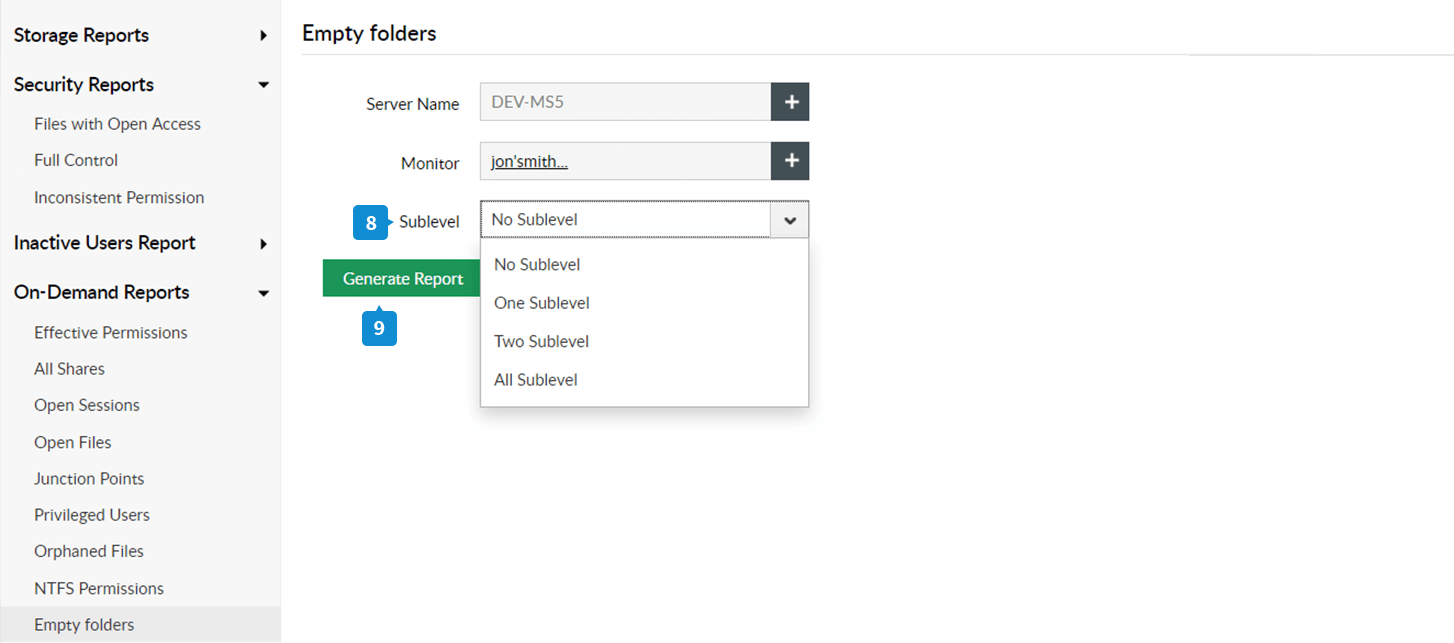
Task: Select the One Sublevel option
Action: pyautogui.click(x=542, y=303)
